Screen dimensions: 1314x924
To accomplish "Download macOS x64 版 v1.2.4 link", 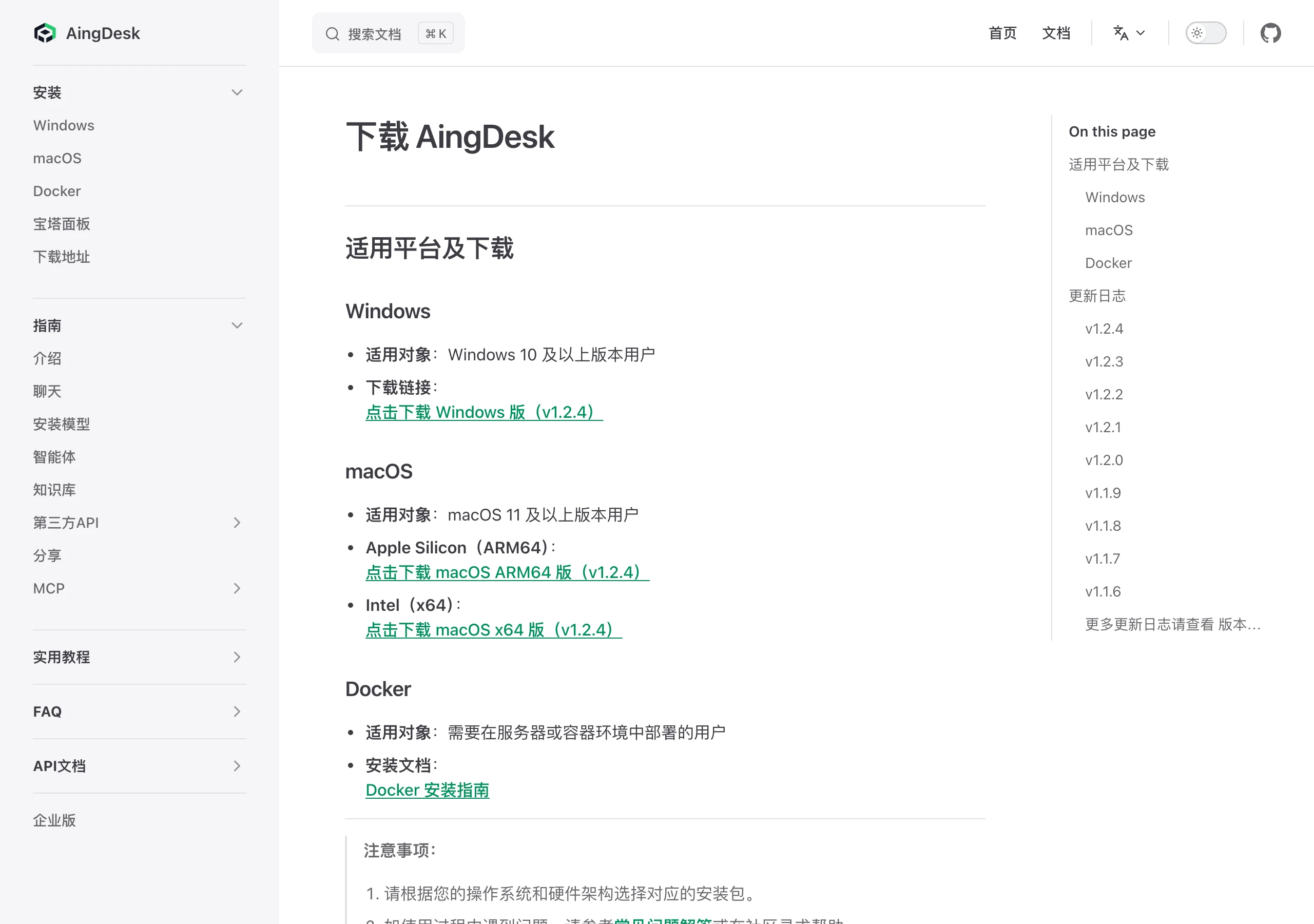I will pyautogui.click(x=494, y=630).
